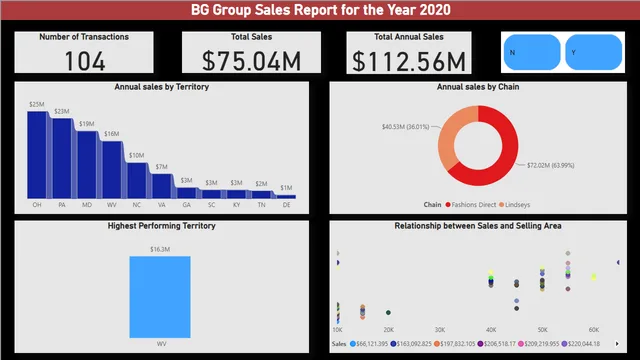
Task: Click the Number of Transactions card value 104
Action: [x=85, y=61]
